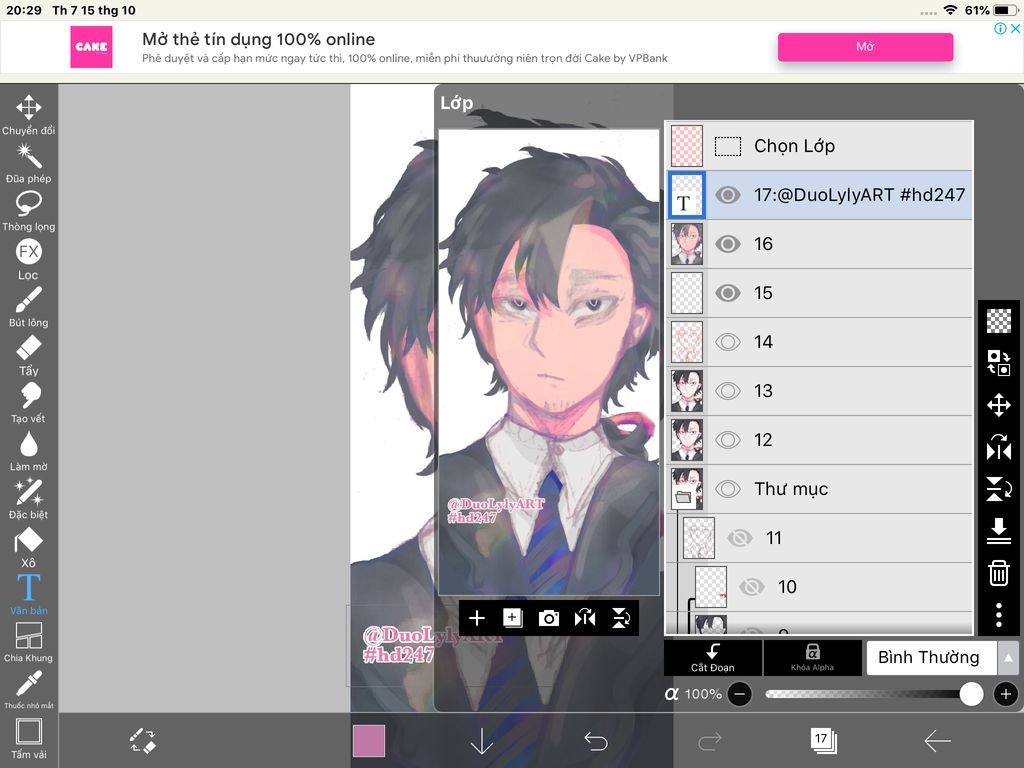
Task: Open the FX Lọc filter tool
Action: [x=29, y=259]
